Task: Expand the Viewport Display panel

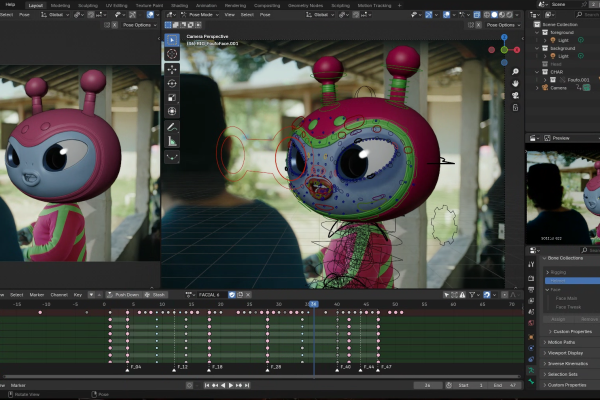Action: coord(565,353)
